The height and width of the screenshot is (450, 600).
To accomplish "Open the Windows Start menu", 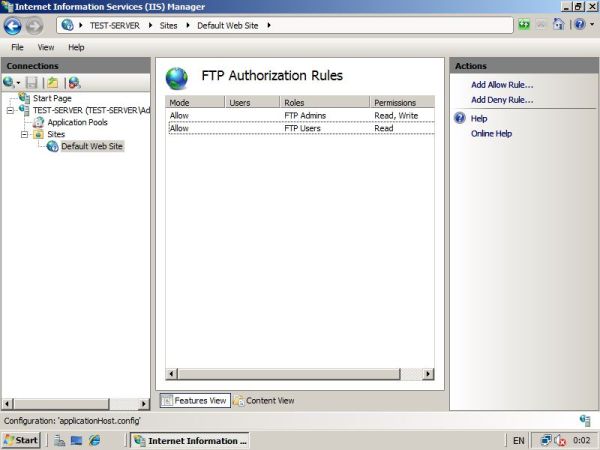I will pyautogui.click(x=21, y=440).
